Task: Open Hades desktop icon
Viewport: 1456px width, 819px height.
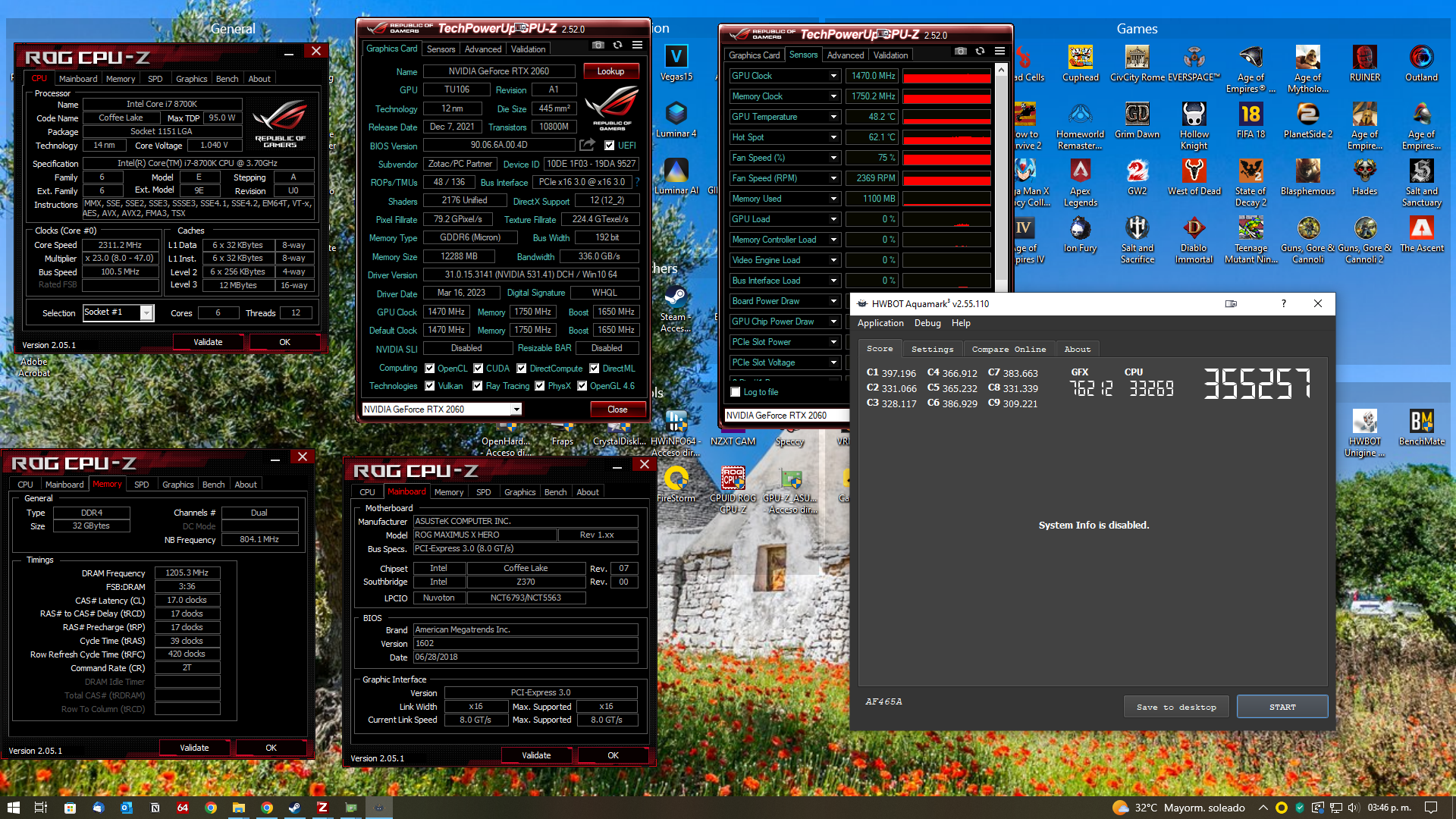Action: click(x=1364, y=177)
